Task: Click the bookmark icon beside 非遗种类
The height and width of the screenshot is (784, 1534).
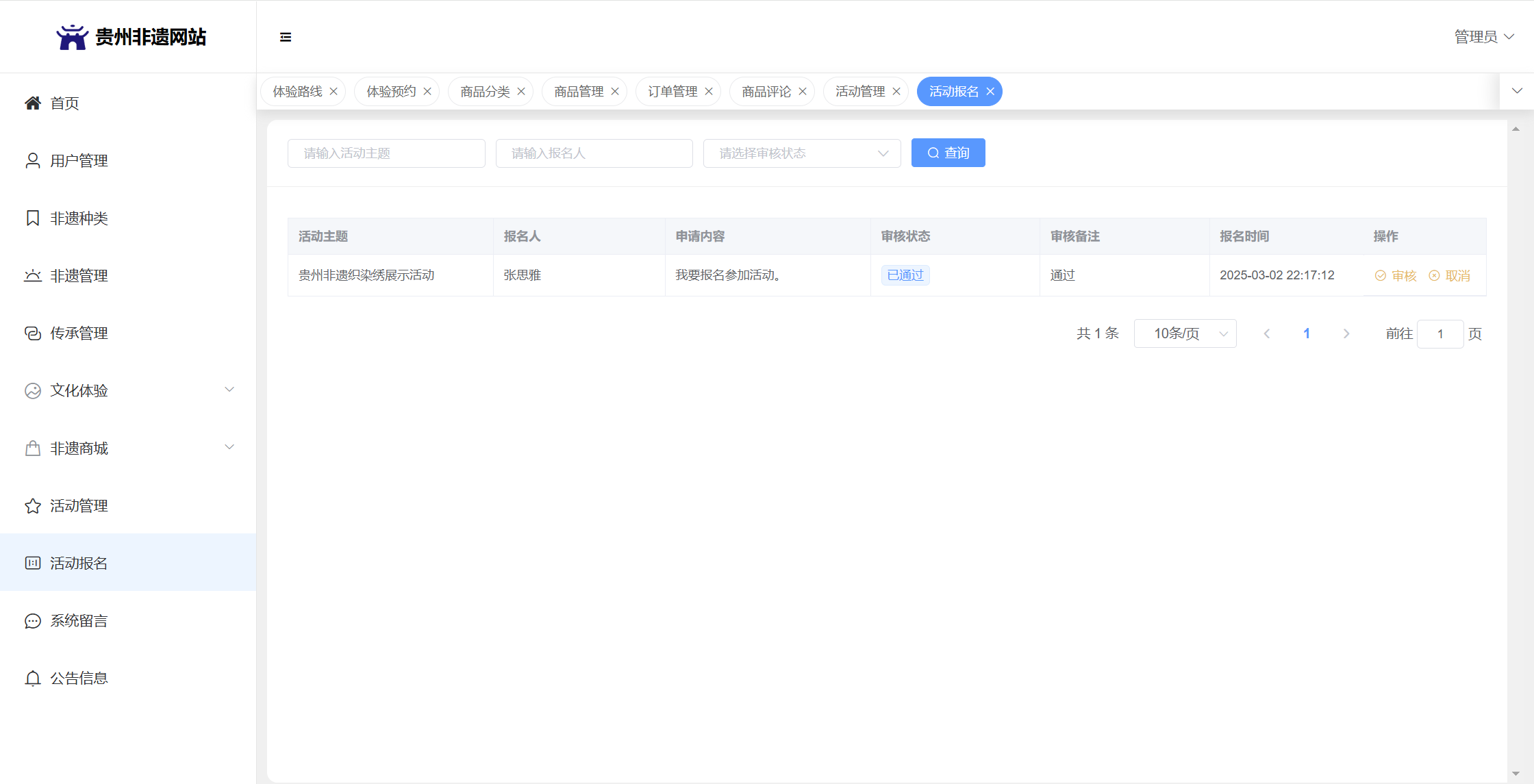Action: click(32, 218)
